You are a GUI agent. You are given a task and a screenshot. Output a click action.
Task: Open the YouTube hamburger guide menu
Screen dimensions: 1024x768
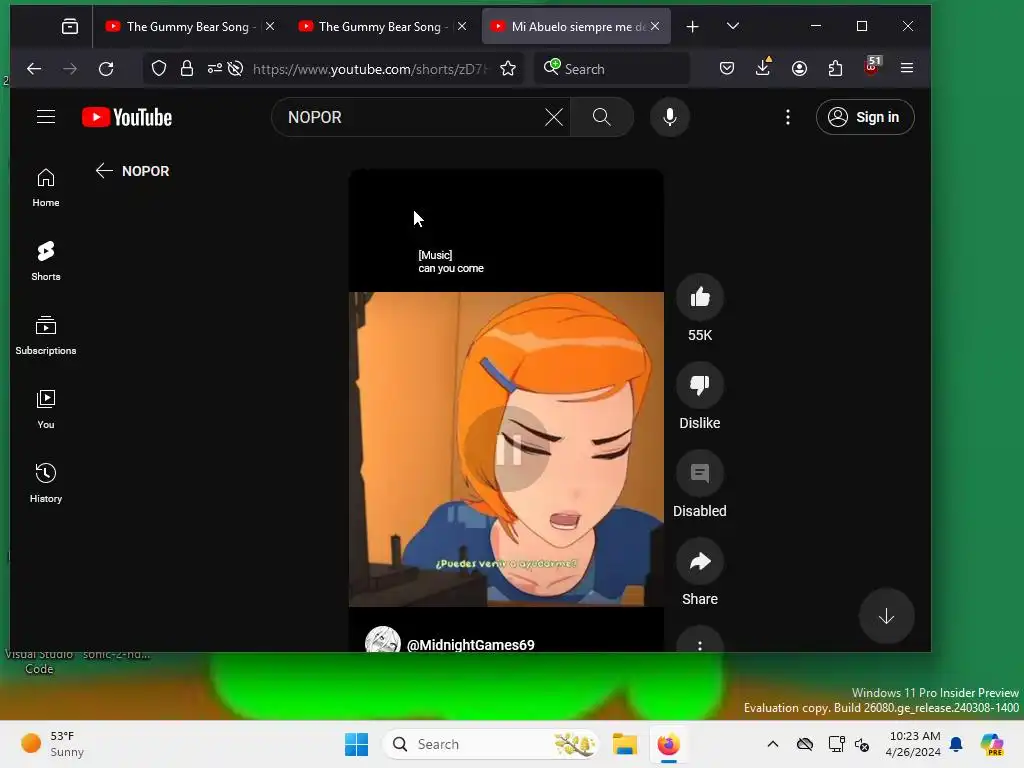(46, 117)
